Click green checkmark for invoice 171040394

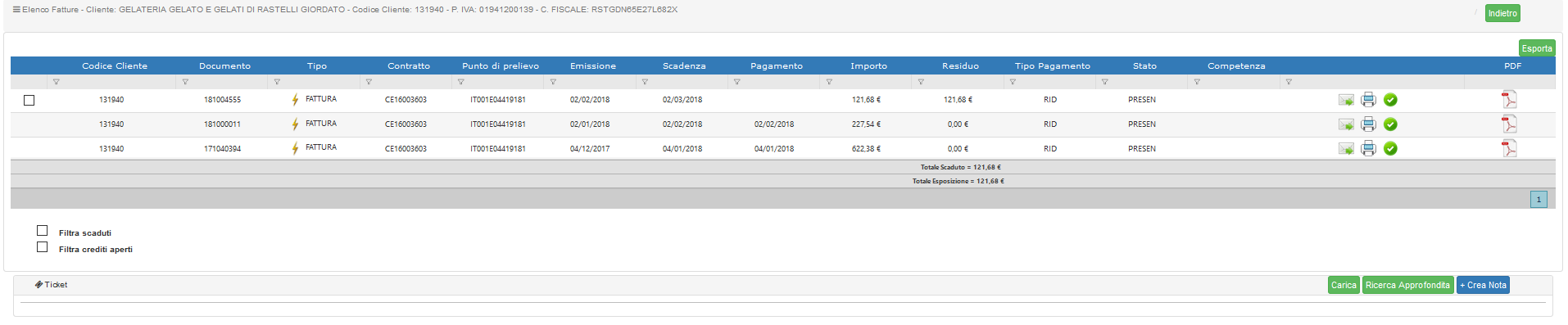pyautogui.click(x=1390, y=148)
